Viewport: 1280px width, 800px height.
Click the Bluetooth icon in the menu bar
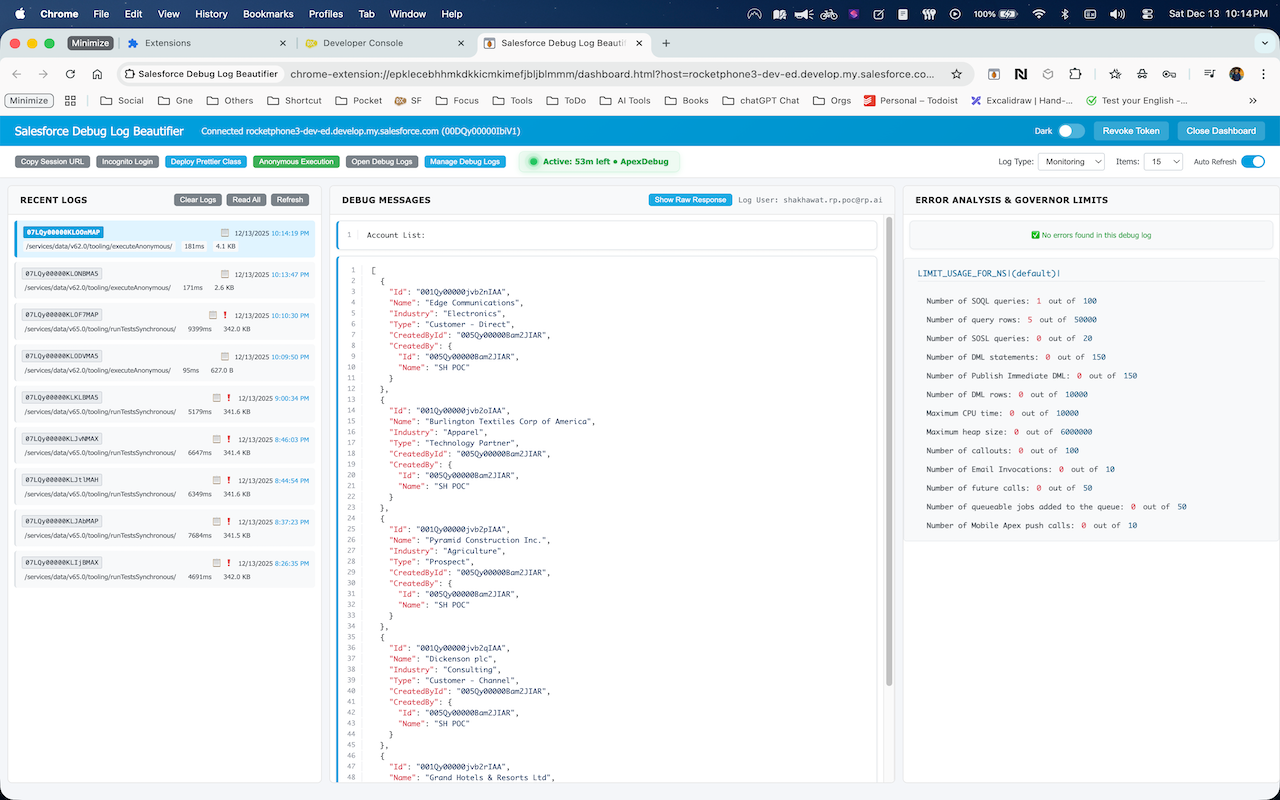click(x=1063, y=14)
